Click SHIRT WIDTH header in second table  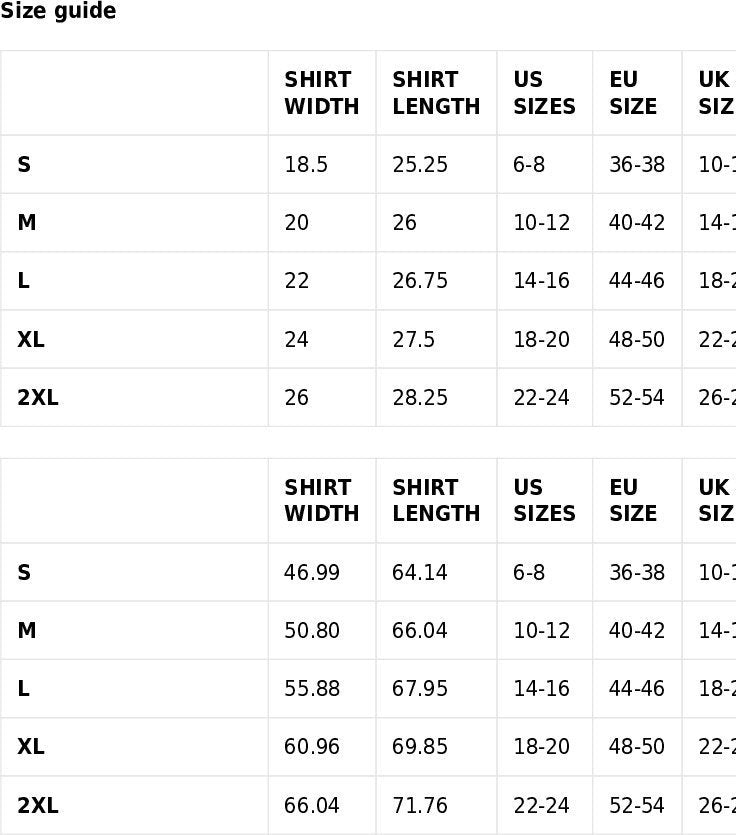coord(321,500)
